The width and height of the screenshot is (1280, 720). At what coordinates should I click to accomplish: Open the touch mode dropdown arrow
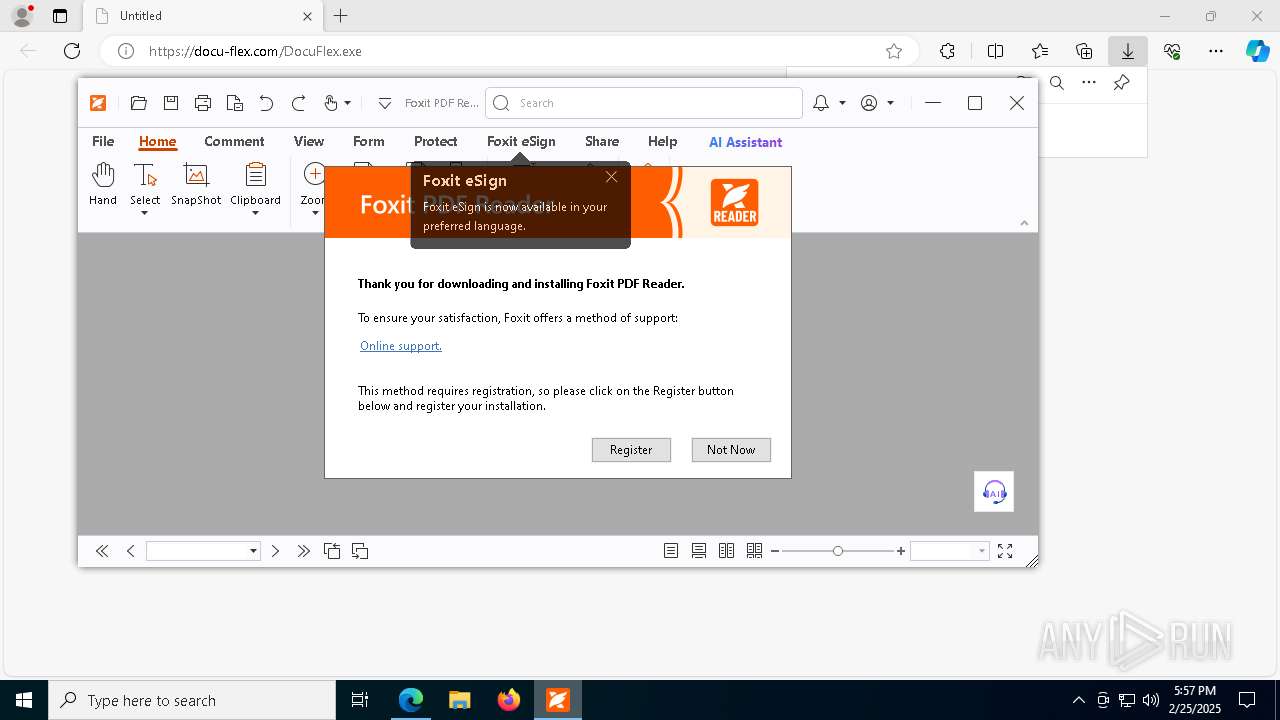click(x=347, y=103)
